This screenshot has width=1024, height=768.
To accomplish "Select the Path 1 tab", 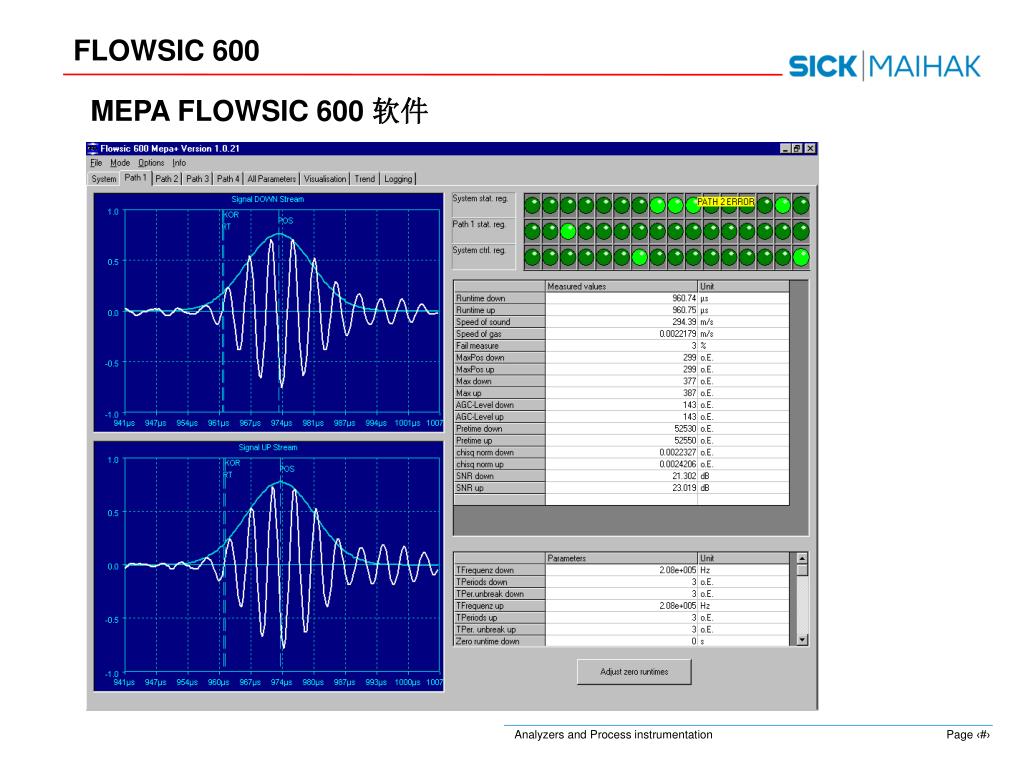I will coord(136,178).
